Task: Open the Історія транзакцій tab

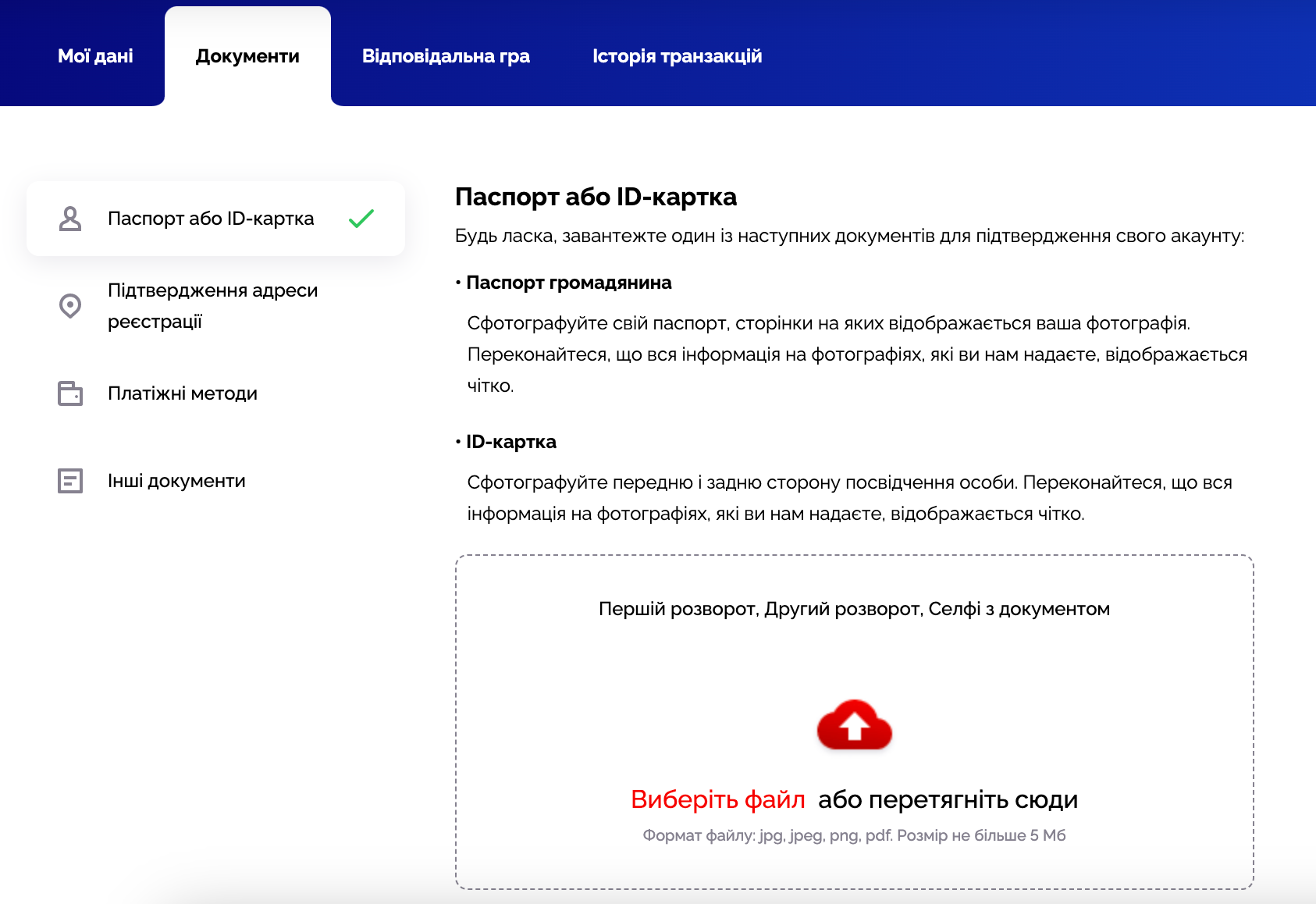Action: tap(677, 56)
